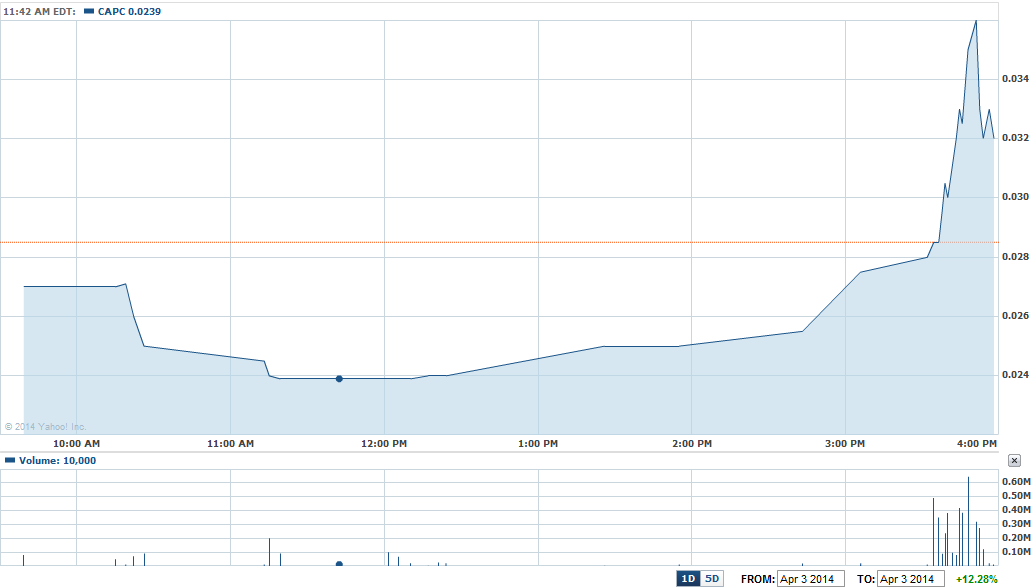
Task: Click the +12.28% change value
Action: [x=977, y=579]
